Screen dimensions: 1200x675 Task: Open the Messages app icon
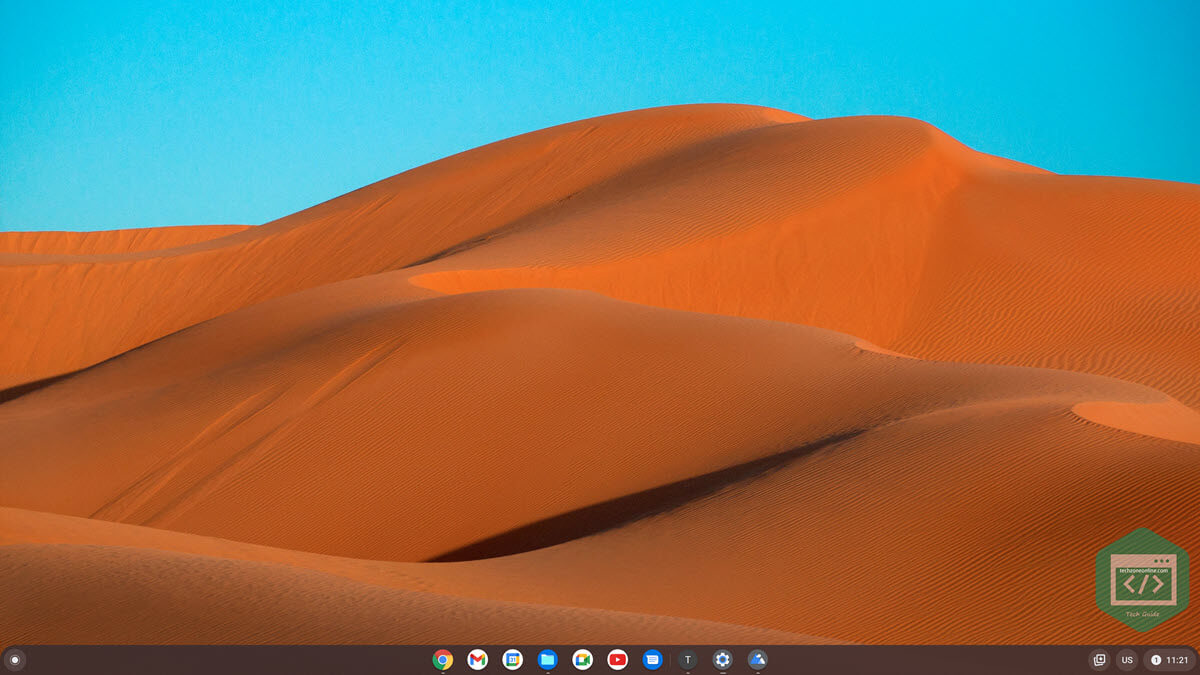(652, 659)
